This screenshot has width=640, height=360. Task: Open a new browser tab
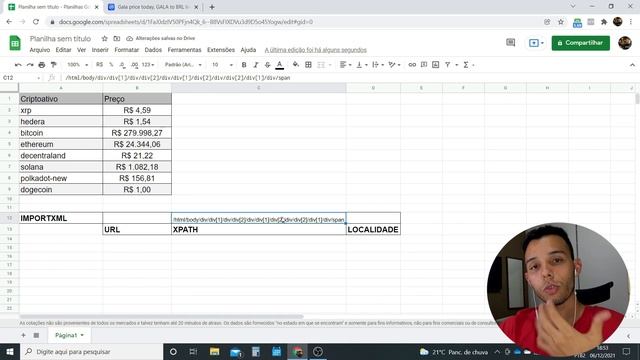point(212,7)
